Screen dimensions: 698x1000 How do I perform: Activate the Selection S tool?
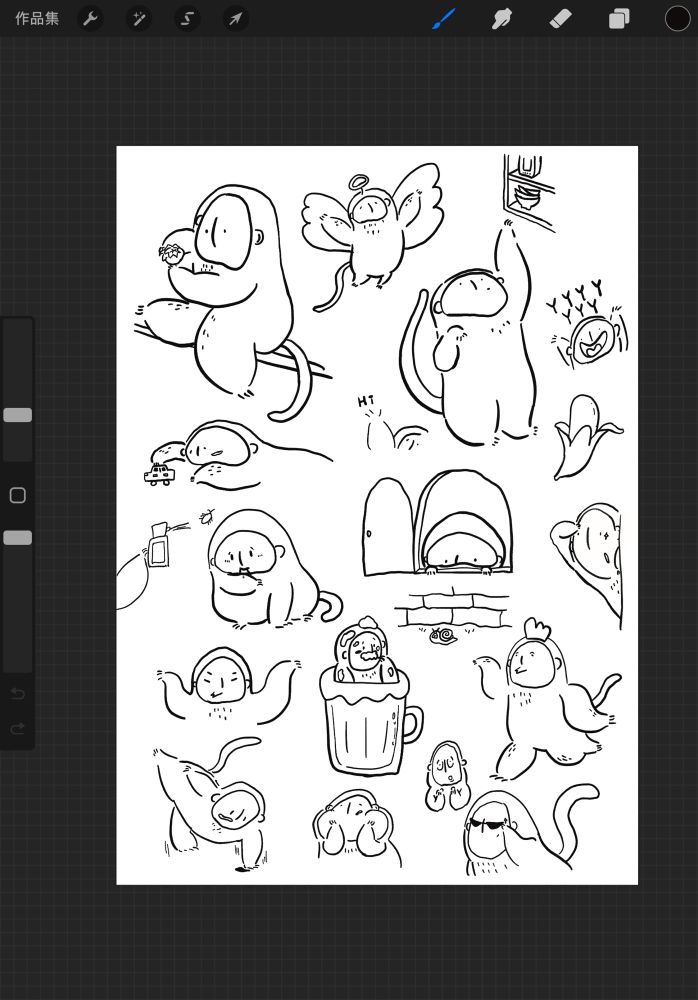(187, 18)
